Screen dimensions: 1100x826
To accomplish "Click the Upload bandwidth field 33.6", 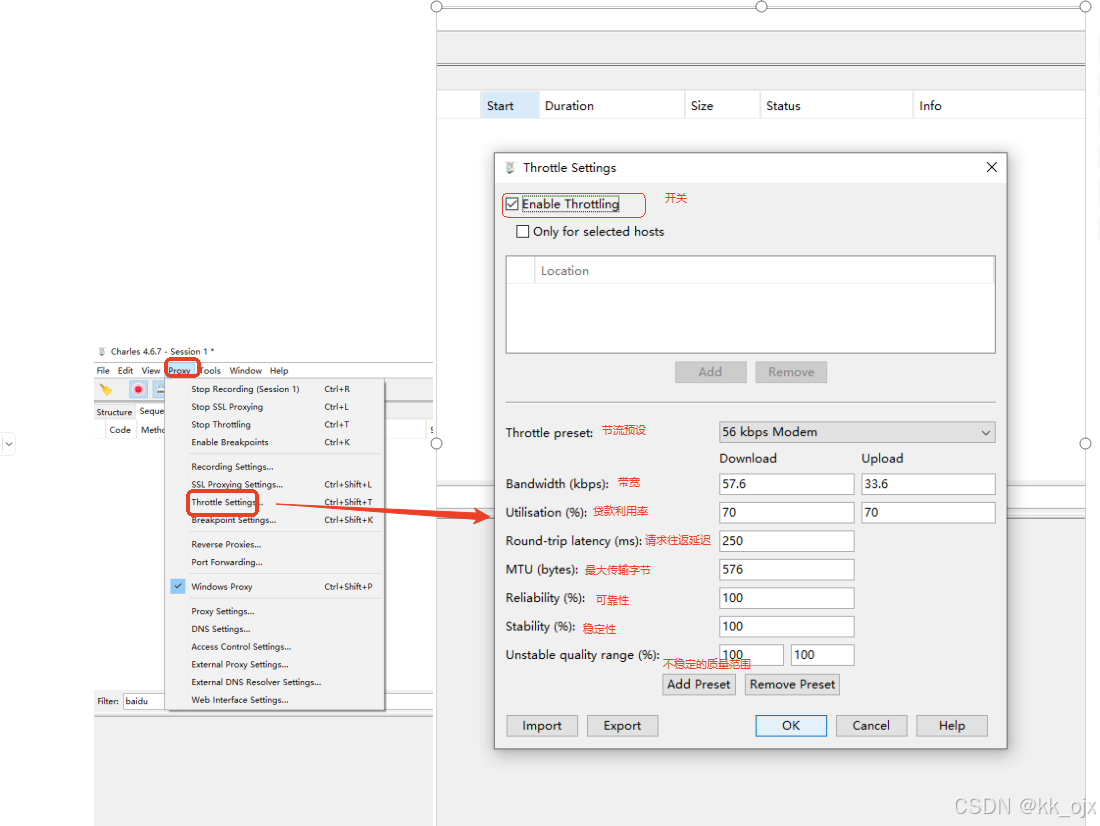I will click(928, 484).
